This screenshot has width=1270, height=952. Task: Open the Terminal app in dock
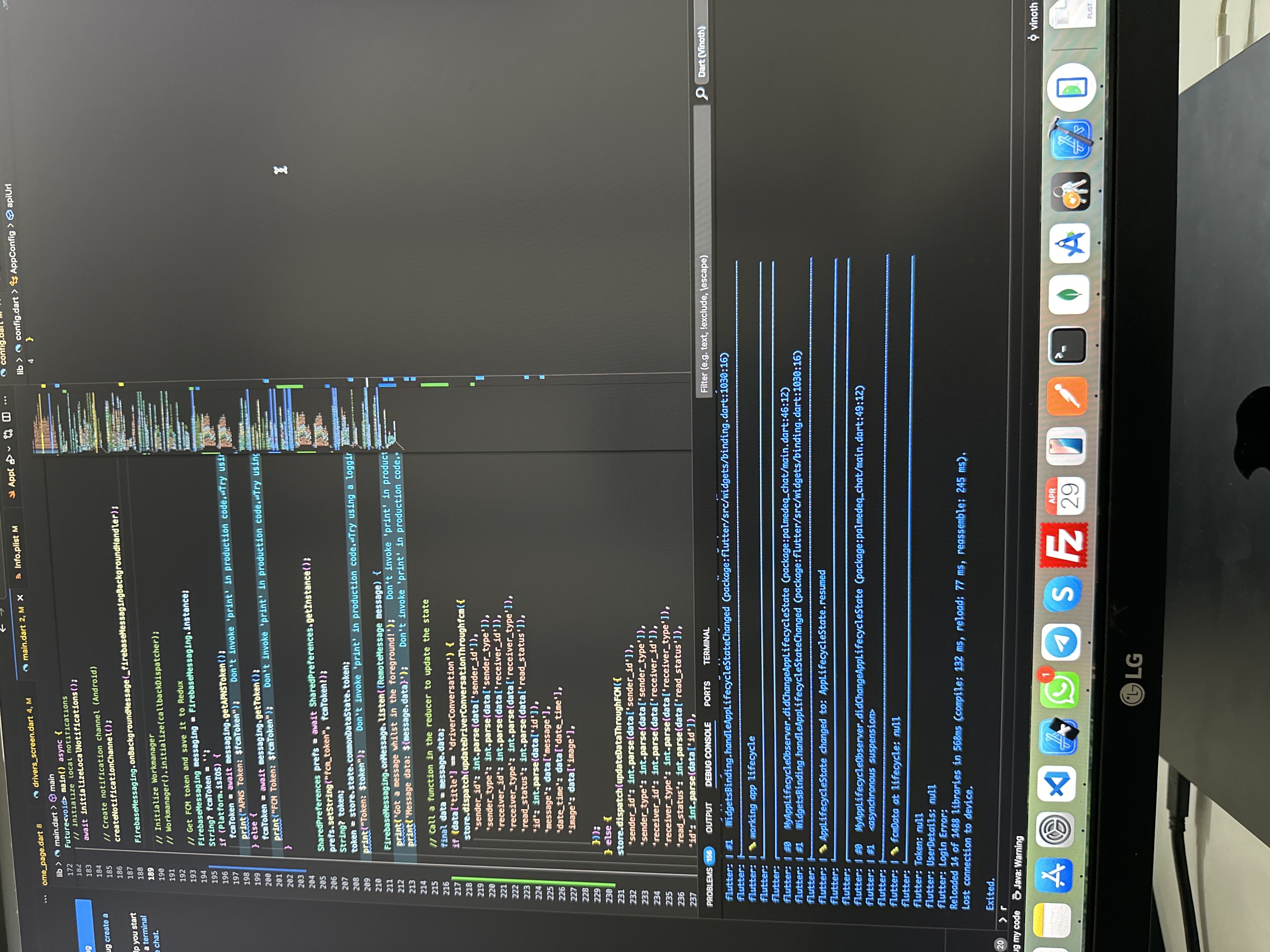point(1067,345)
